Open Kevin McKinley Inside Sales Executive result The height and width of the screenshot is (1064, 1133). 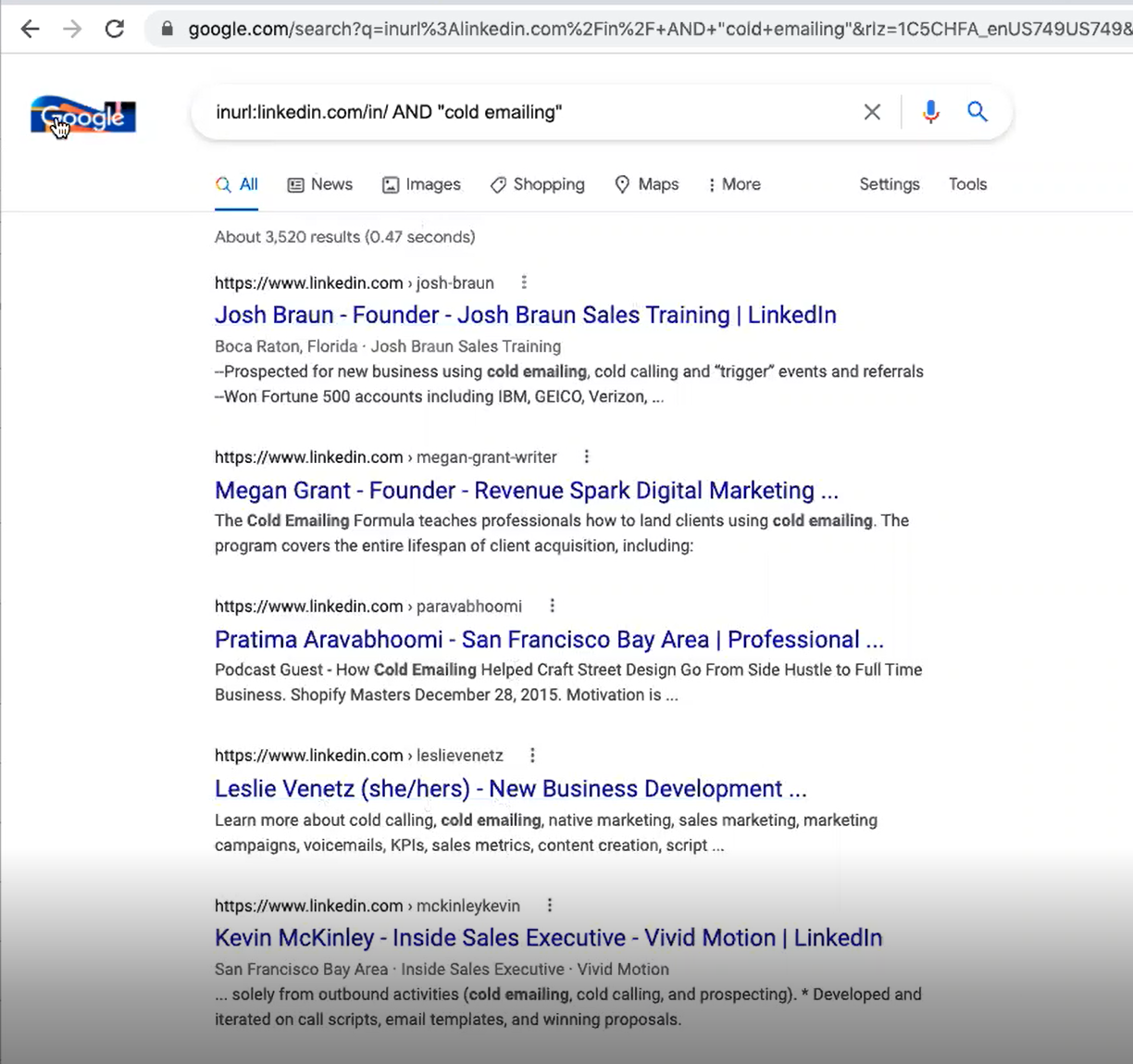coord(549,938)
